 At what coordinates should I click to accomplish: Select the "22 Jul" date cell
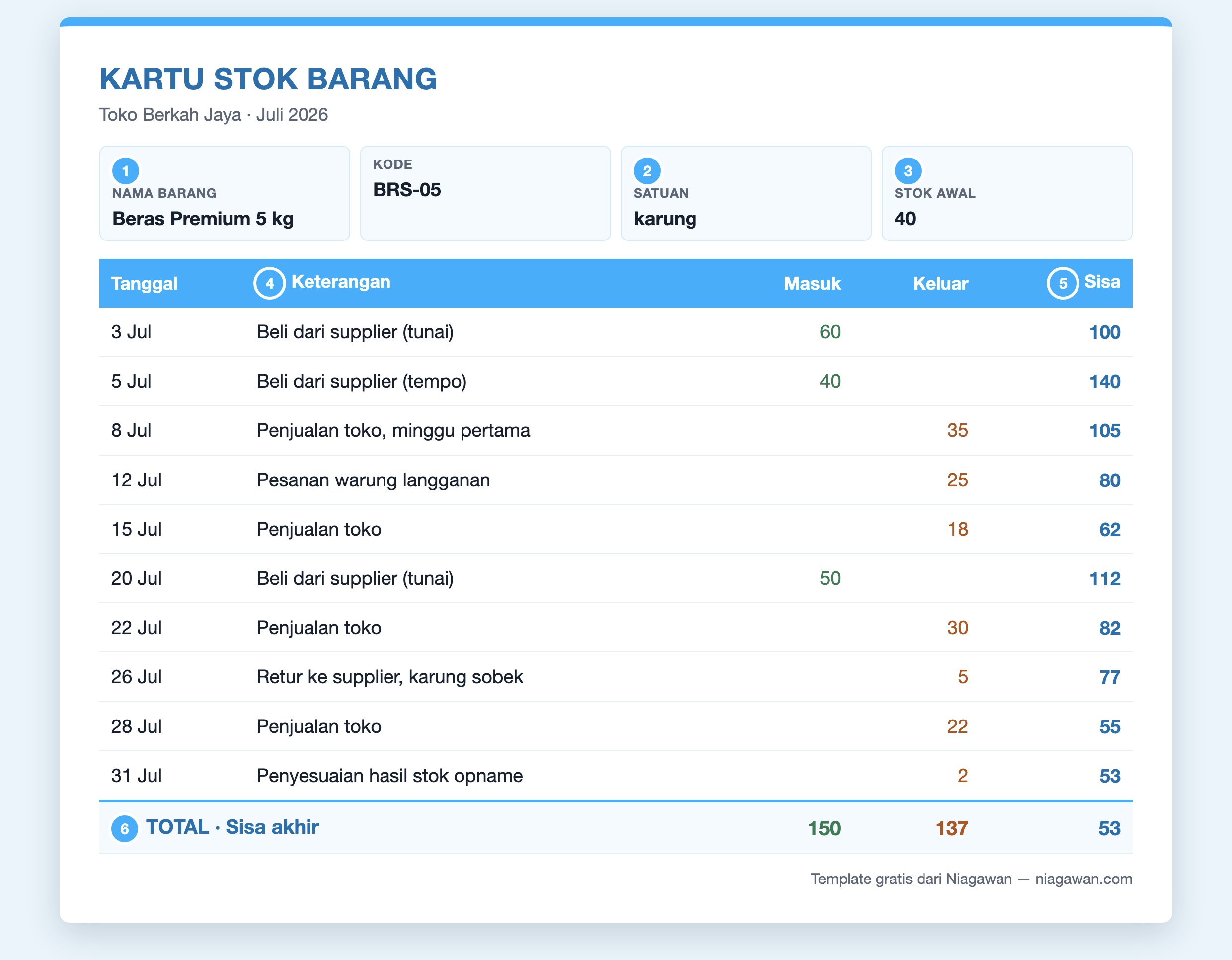[137, 627]
